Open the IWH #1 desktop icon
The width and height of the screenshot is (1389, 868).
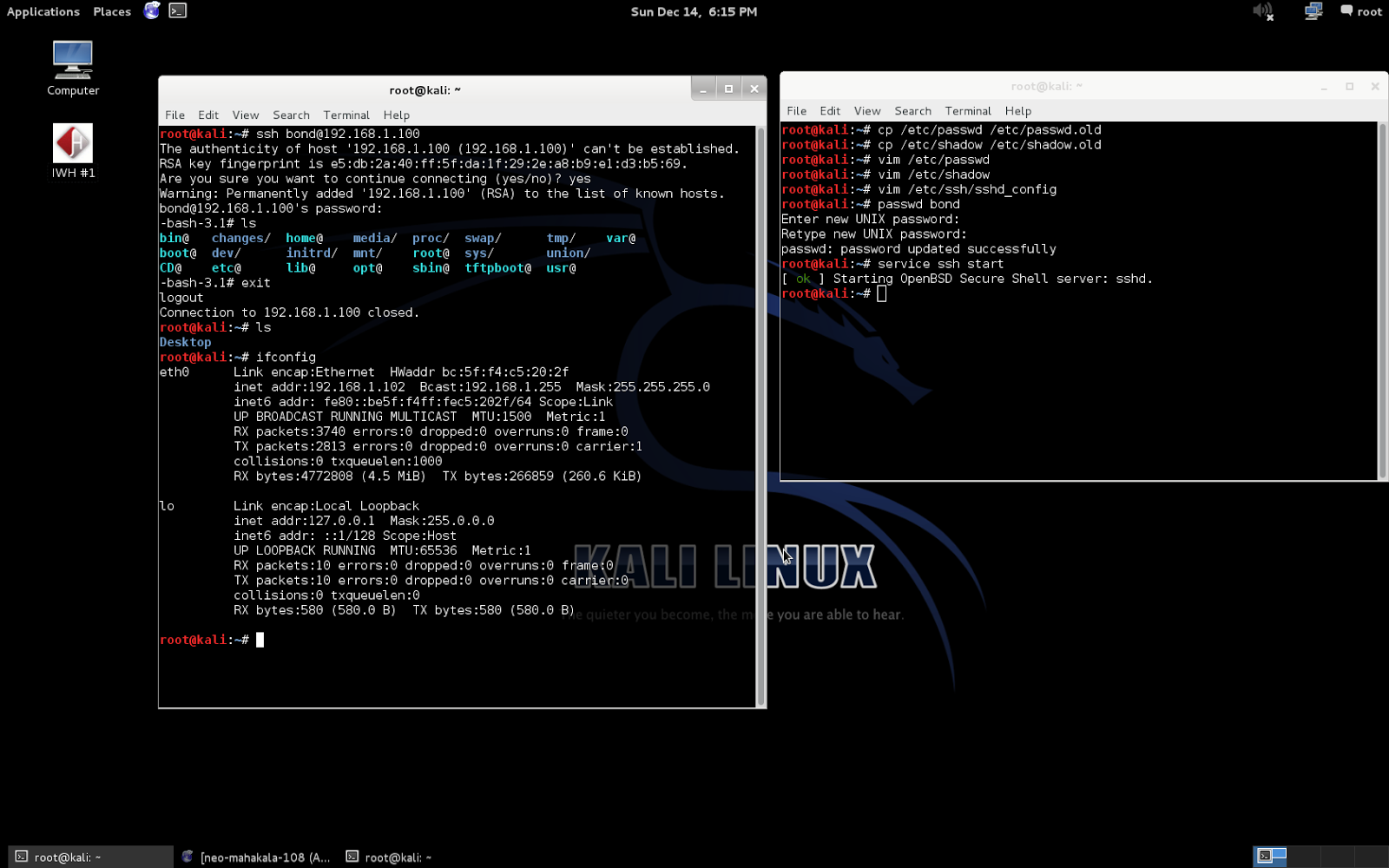pyautogui.click(x=73, y=151)
